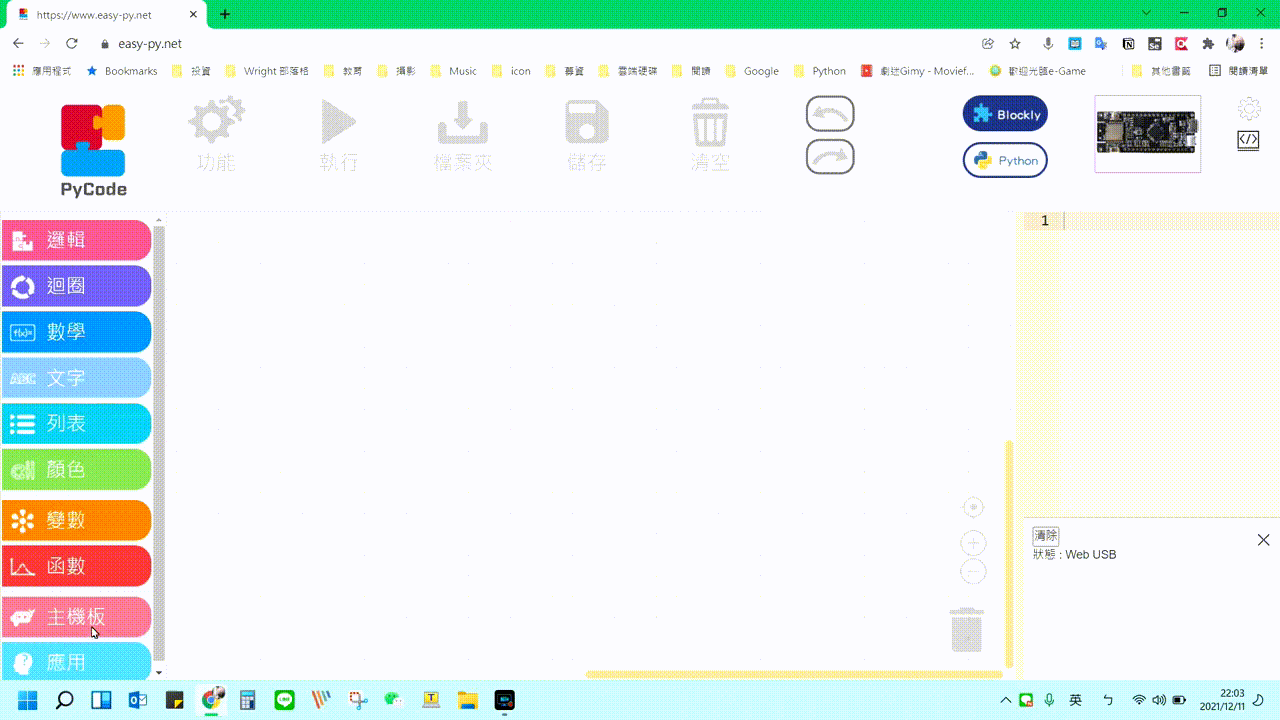This screenshot has width=1280, height=720.
Task: Zoom out the Blockly workspace
Action: click(x=973, y=572)
